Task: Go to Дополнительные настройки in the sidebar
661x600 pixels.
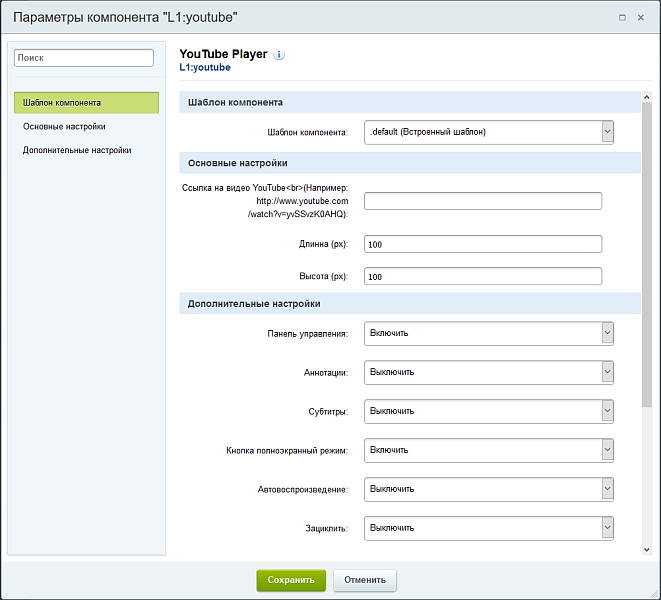Action: pos(77,151)
